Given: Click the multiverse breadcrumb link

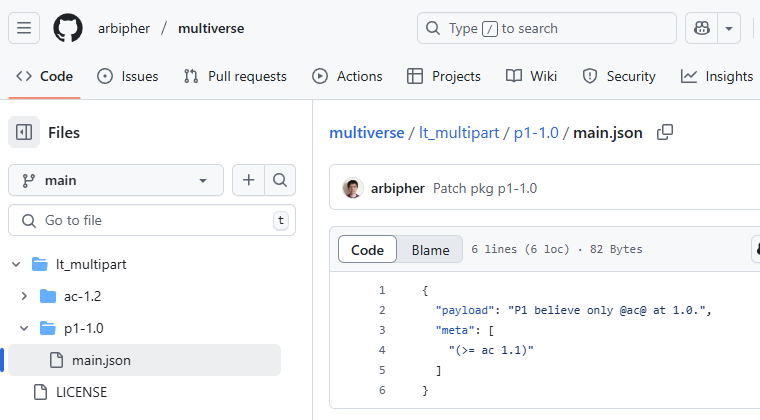Looking at the screenshot, I should [x=366, y=132].
